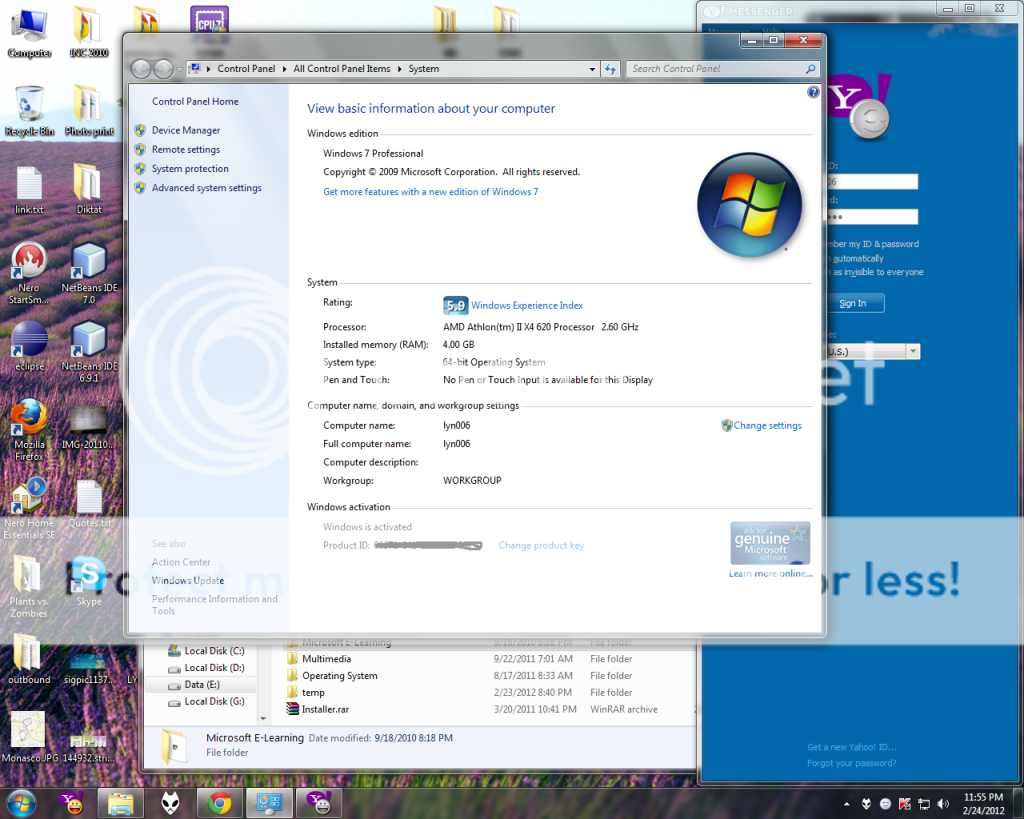
Task: Expand All Control Panel Items breadcrumb arrow
Action: (x=399, y=69)
